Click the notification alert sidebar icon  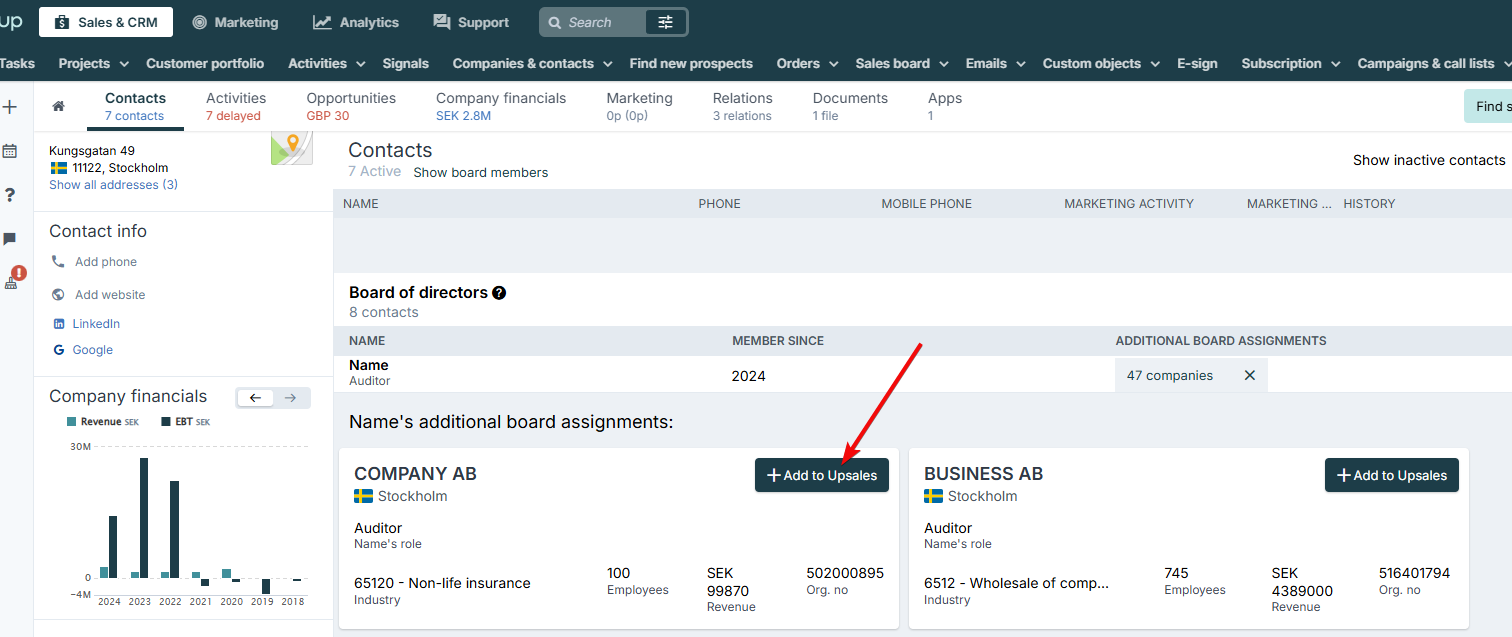13,279
